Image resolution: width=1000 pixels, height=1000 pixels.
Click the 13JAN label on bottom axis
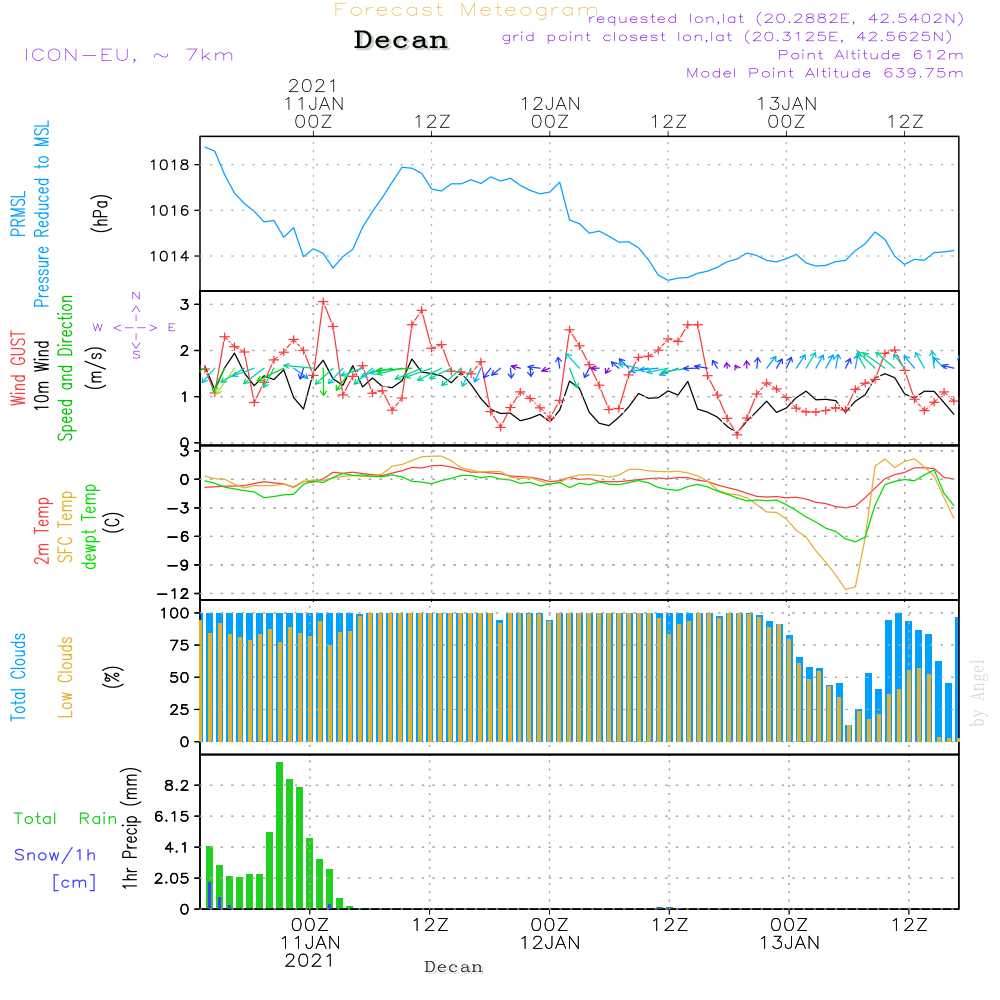point(789,943)
